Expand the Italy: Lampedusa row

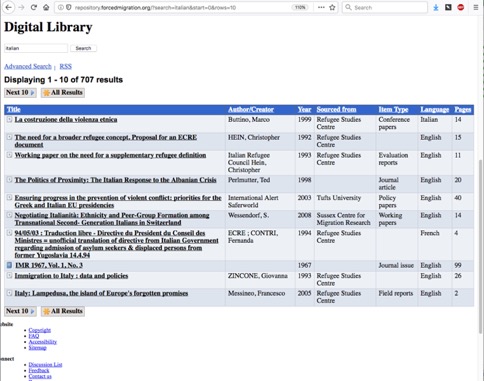[9, 293]
